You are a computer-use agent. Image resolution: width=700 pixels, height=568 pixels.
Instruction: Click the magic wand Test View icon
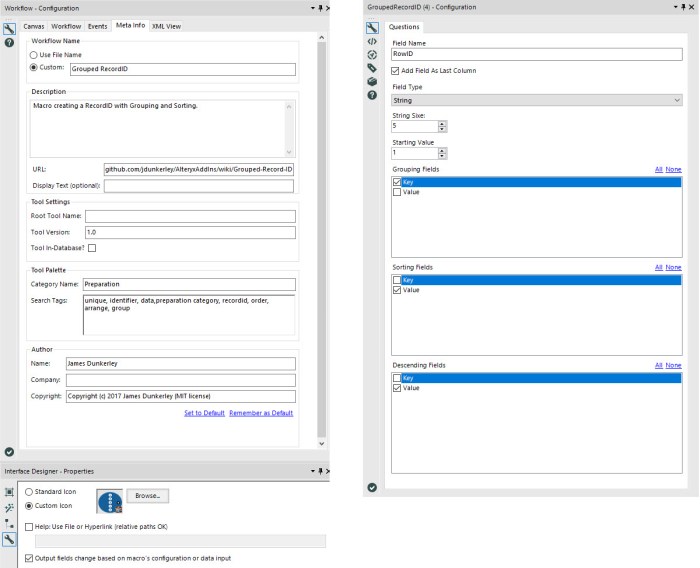[9, 508]
